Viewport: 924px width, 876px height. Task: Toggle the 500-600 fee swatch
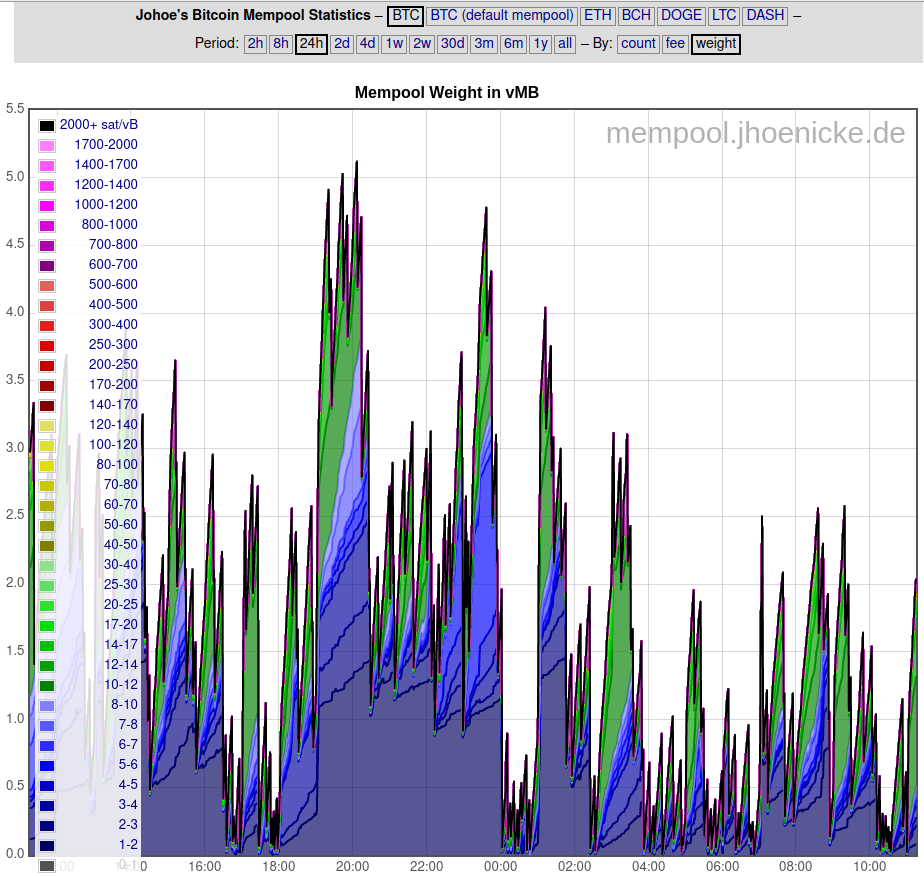tap(47, 286)
